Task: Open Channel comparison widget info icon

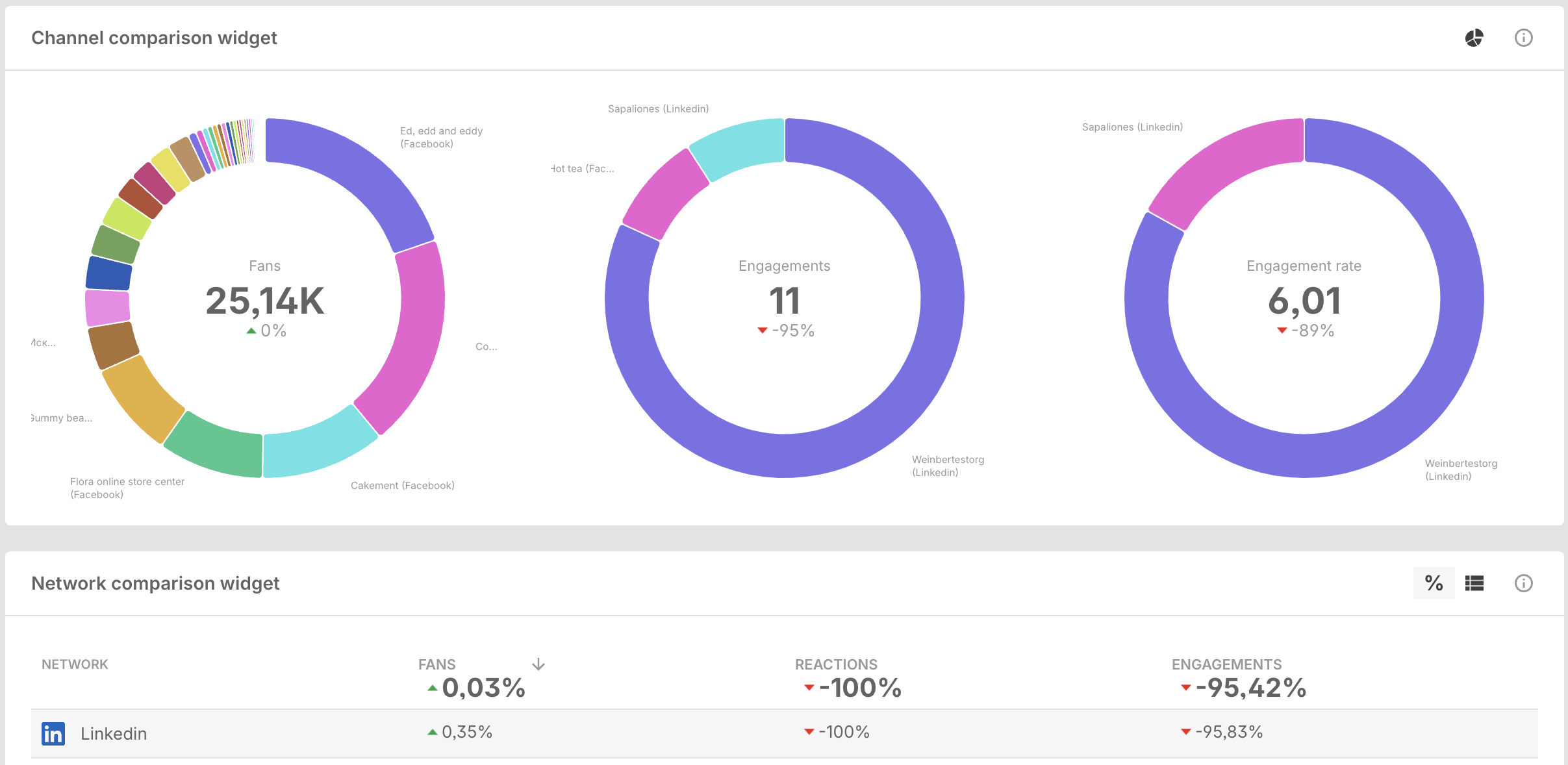Action: point(1523,38)
